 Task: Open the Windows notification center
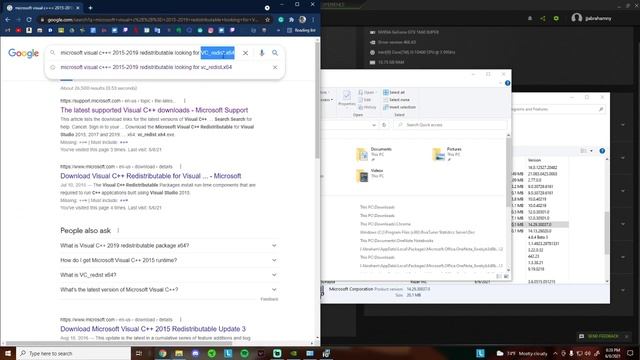(630, 353)
